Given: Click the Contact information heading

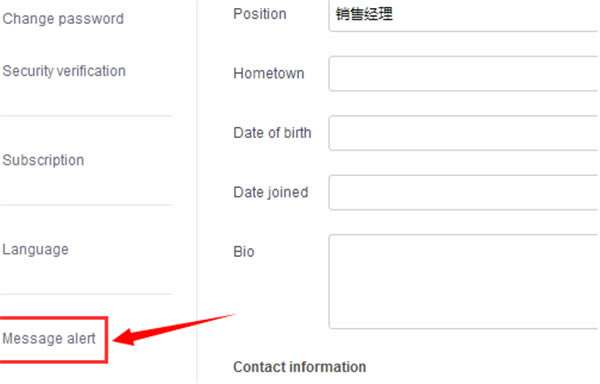Looking at the screenshot, I should point(300,367).
